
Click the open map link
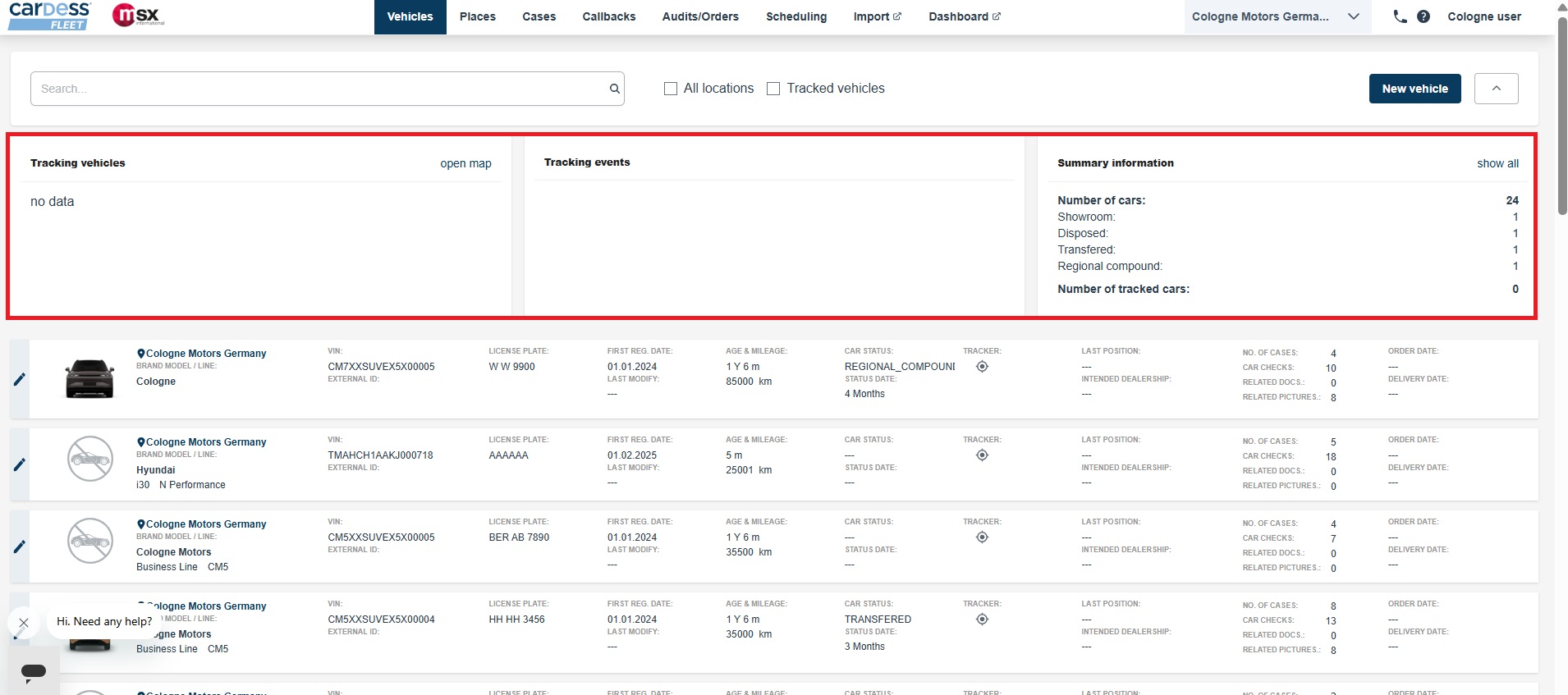pos(465,163)
